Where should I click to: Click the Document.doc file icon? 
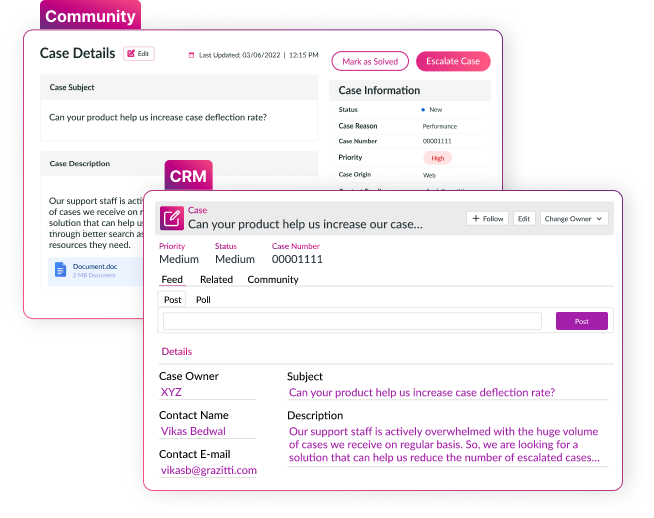click(60, 269)
